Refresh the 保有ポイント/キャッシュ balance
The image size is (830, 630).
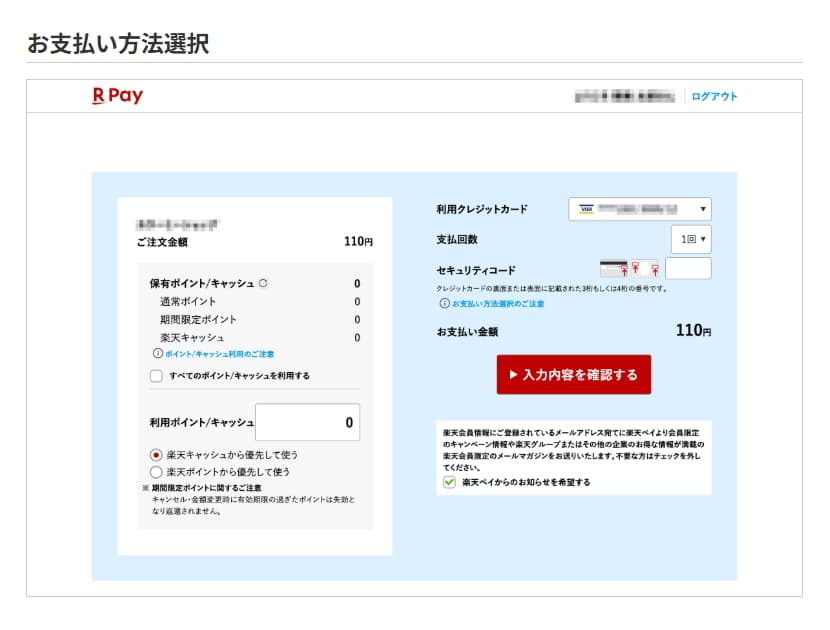(x=264, y=281)
